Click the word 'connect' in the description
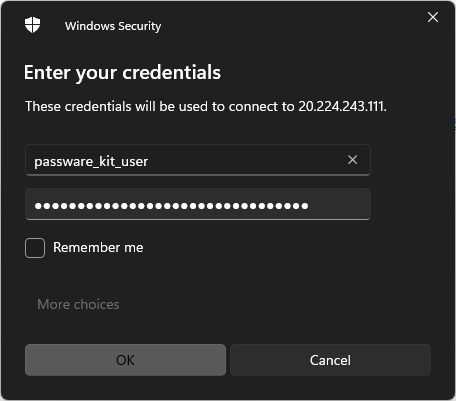Image resolution: width=456 pixels, height=401 pixels. click(x=254, y=107)
